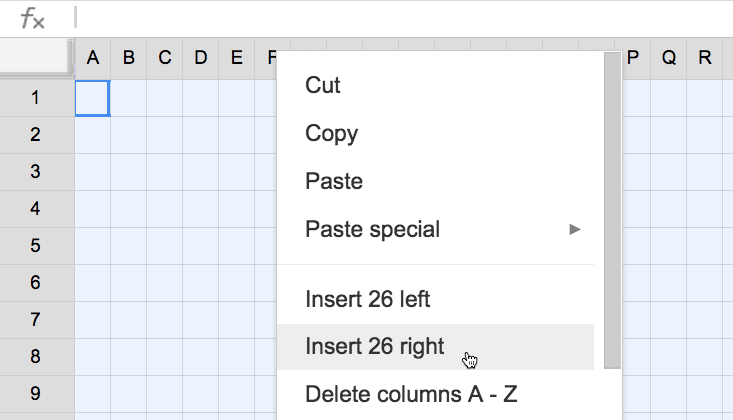Click column D header
733x420 pixels.
200,58
